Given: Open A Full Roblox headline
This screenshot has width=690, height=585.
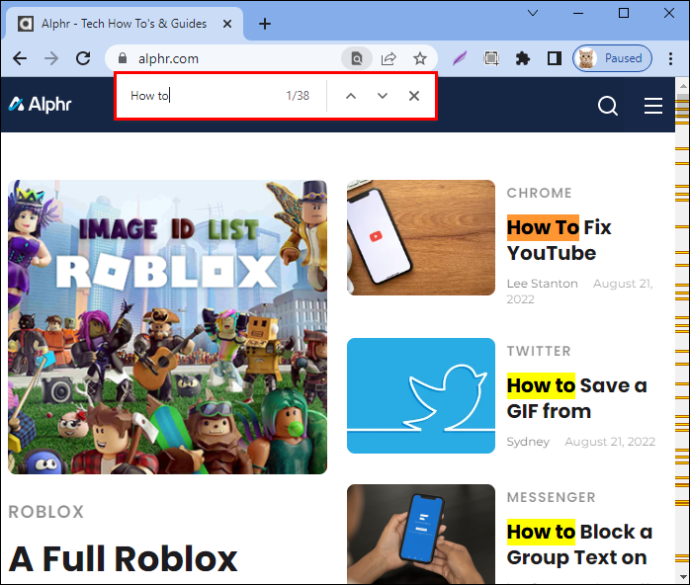Looking at the screenshot, I should (x=123, y=559).
